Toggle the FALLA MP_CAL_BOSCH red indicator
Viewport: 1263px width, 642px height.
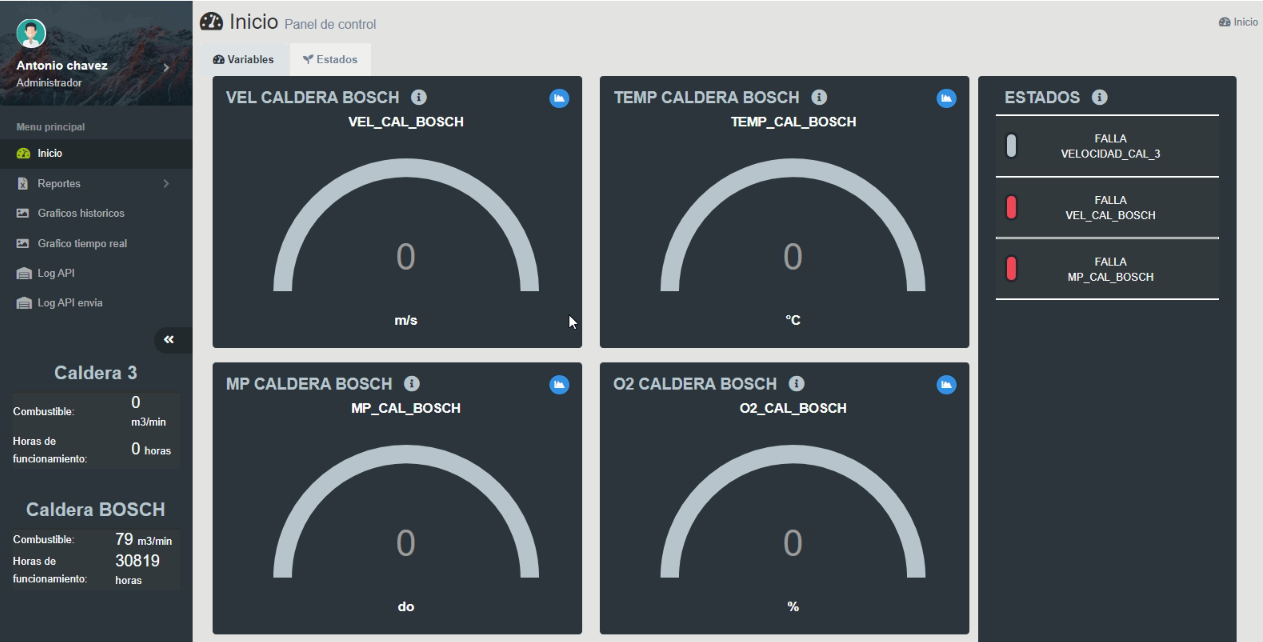click(x=1011, y=269)
